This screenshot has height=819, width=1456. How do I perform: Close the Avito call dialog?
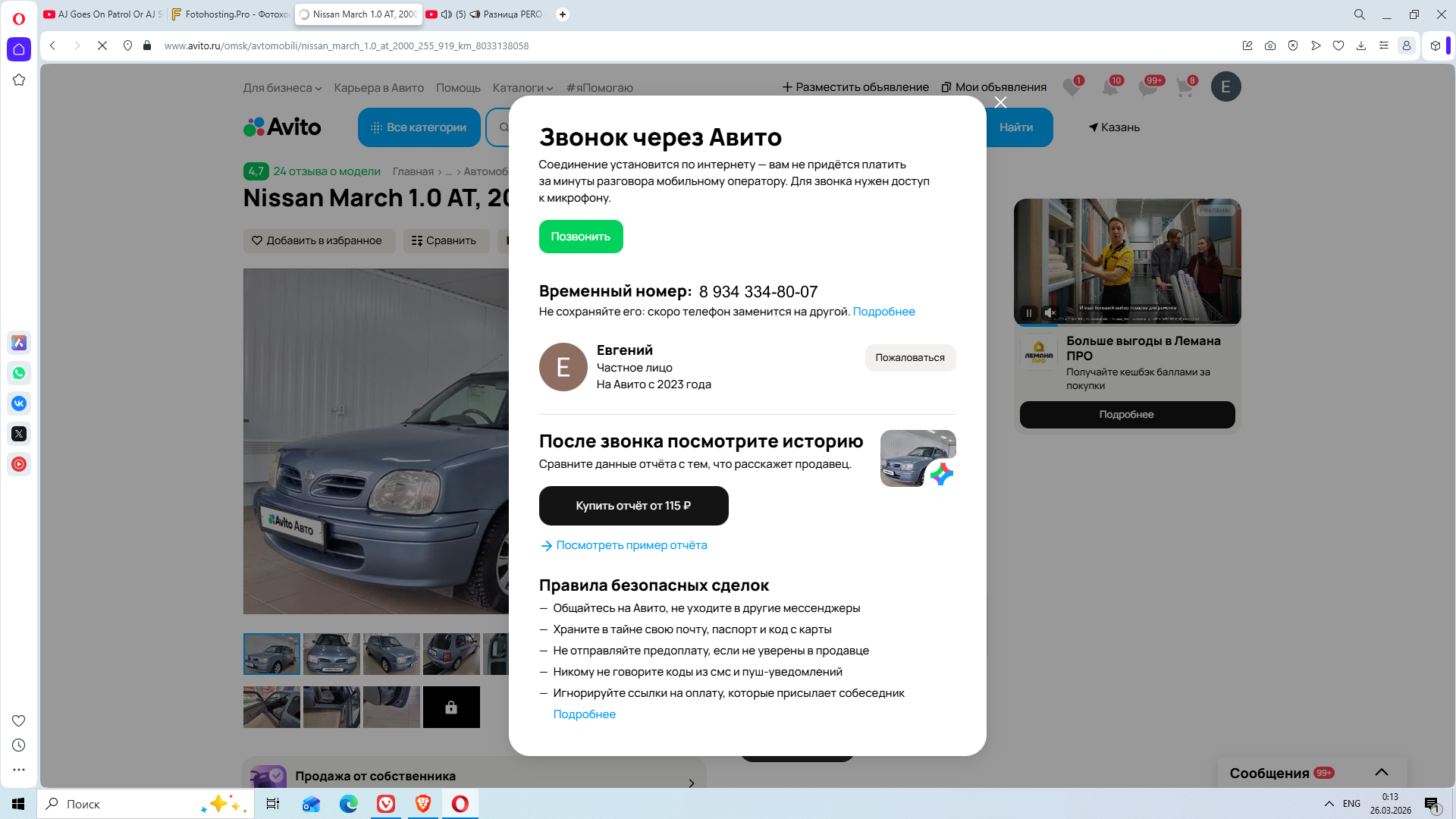pyautogui.click(x=1000, y=102)
